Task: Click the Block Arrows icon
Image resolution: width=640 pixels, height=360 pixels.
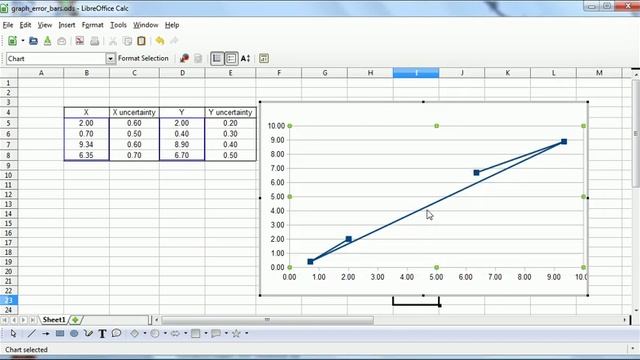Action: point(175,333)
